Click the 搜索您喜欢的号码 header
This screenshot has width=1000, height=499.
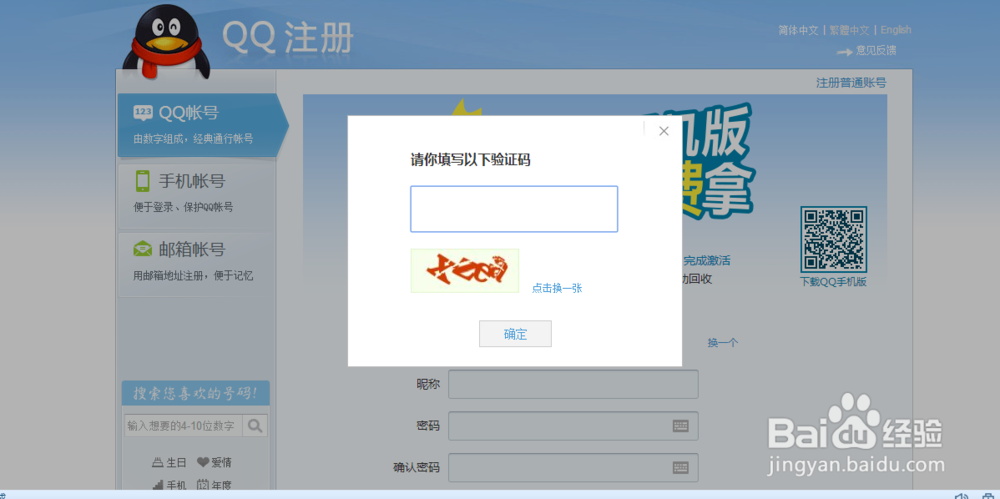[x=195, y=393]
